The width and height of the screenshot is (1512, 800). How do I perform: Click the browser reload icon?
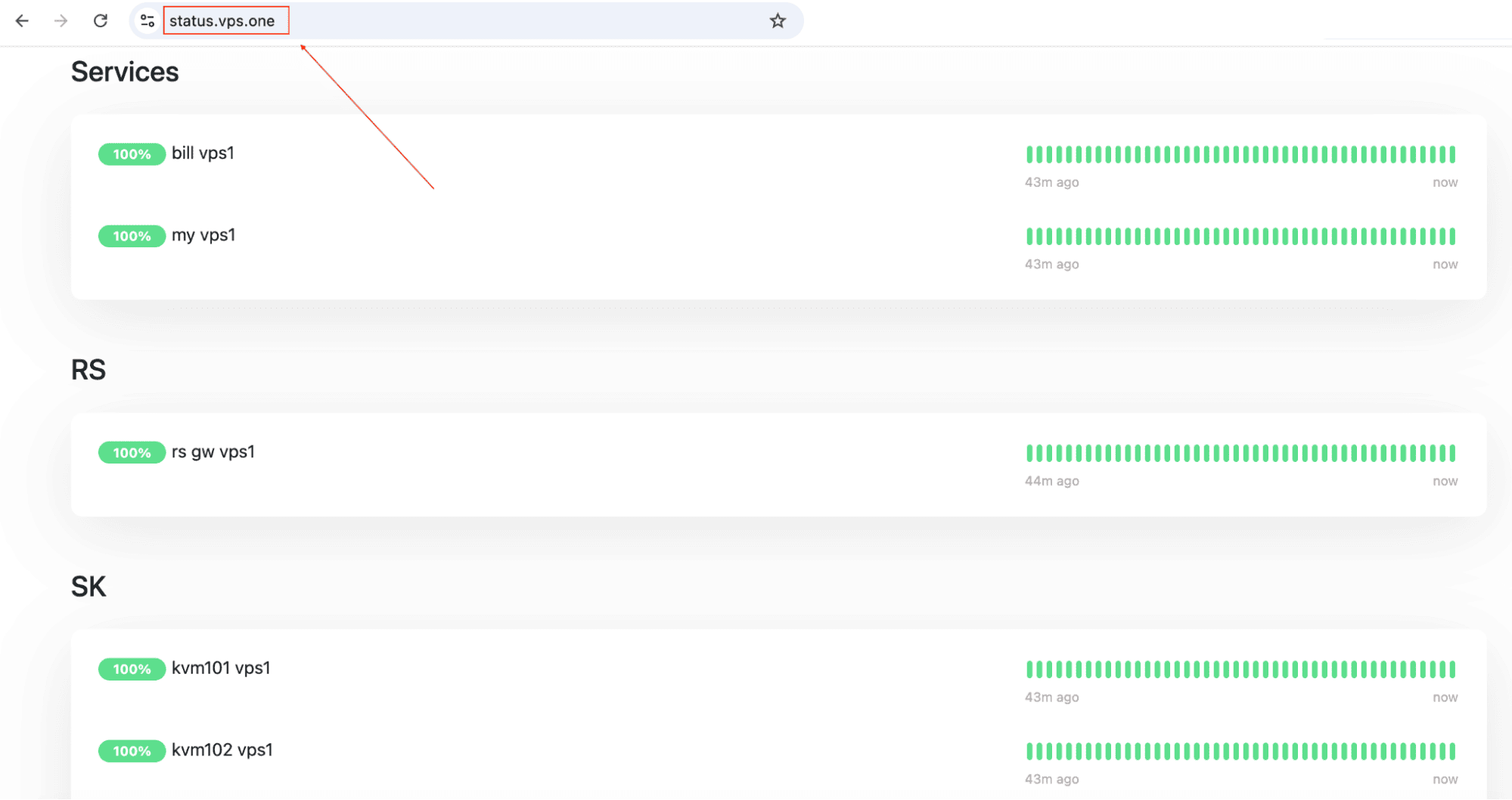[100, 20]
